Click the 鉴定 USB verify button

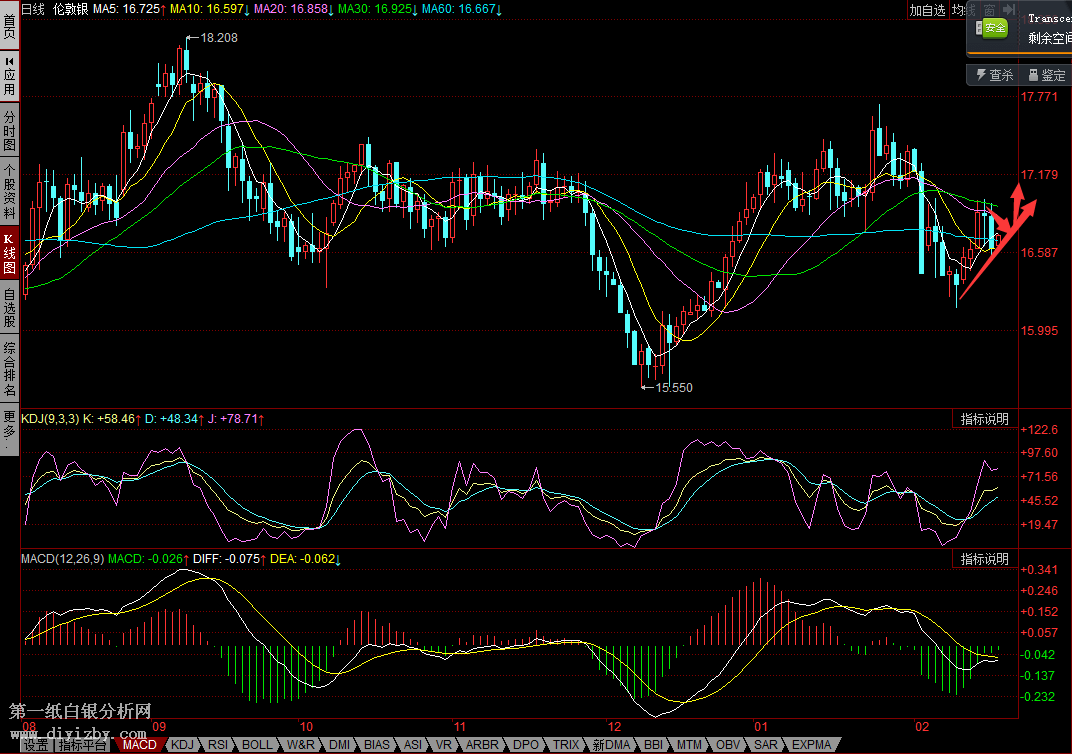[x=1044, y=75]
